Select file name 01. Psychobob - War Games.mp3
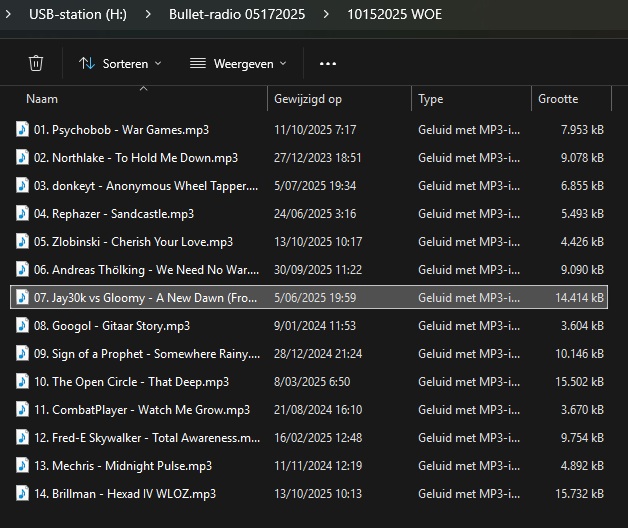628x528 pixels. (x=121, y=130)
